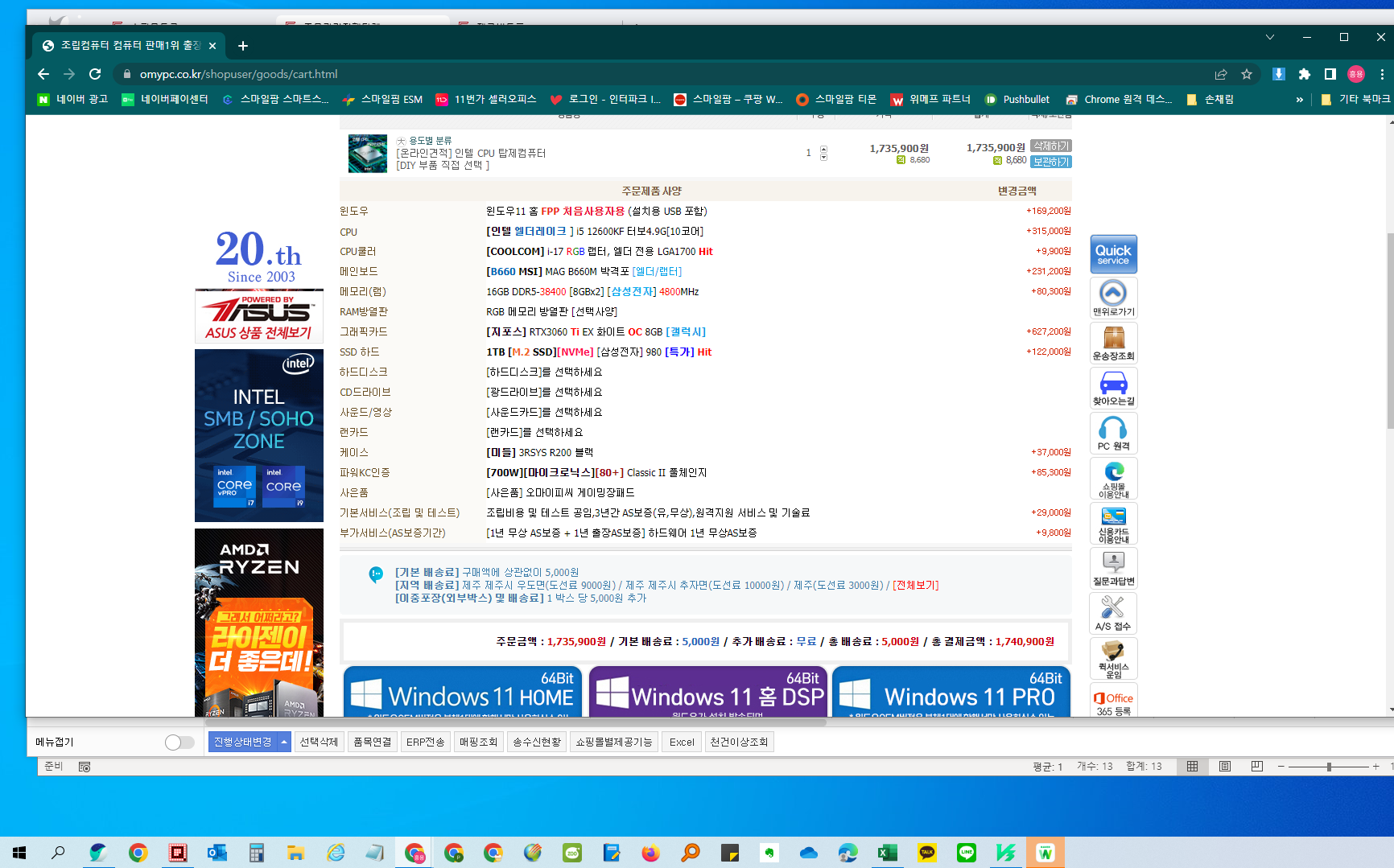Open the Pushbullet bookmark

1017,100
